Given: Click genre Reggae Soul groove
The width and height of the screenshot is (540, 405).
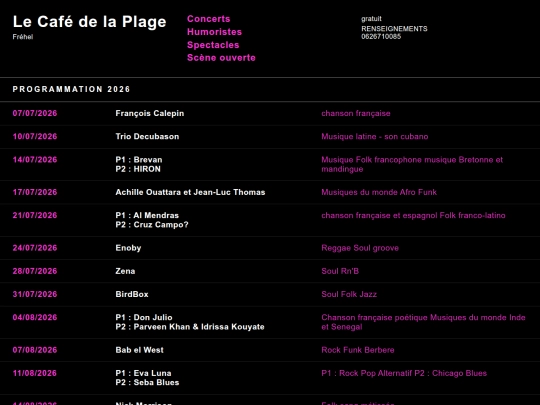Looking at the screenshot, I should click(360, 248).
